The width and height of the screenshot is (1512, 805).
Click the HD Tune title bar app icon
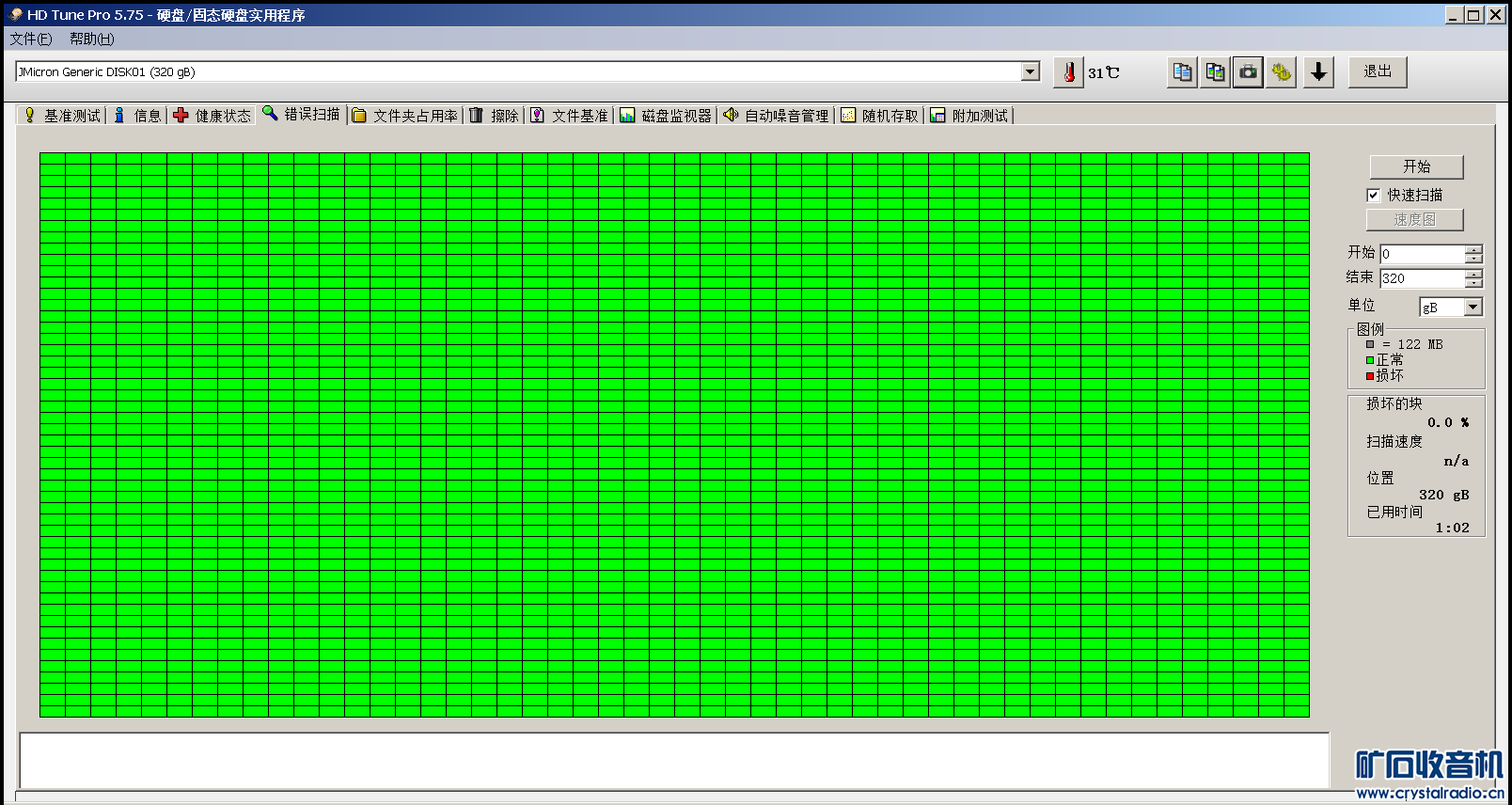point(15,14)
